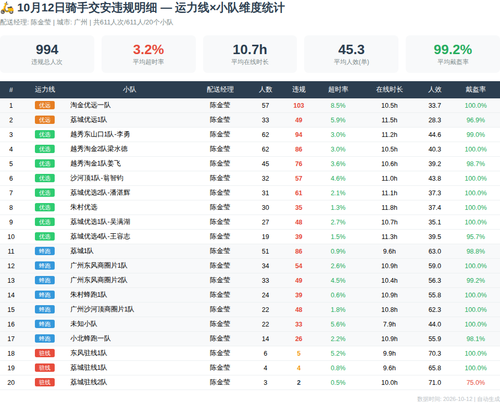
Task: Open the 10.7h average online duration card
Action: point(250,54)
